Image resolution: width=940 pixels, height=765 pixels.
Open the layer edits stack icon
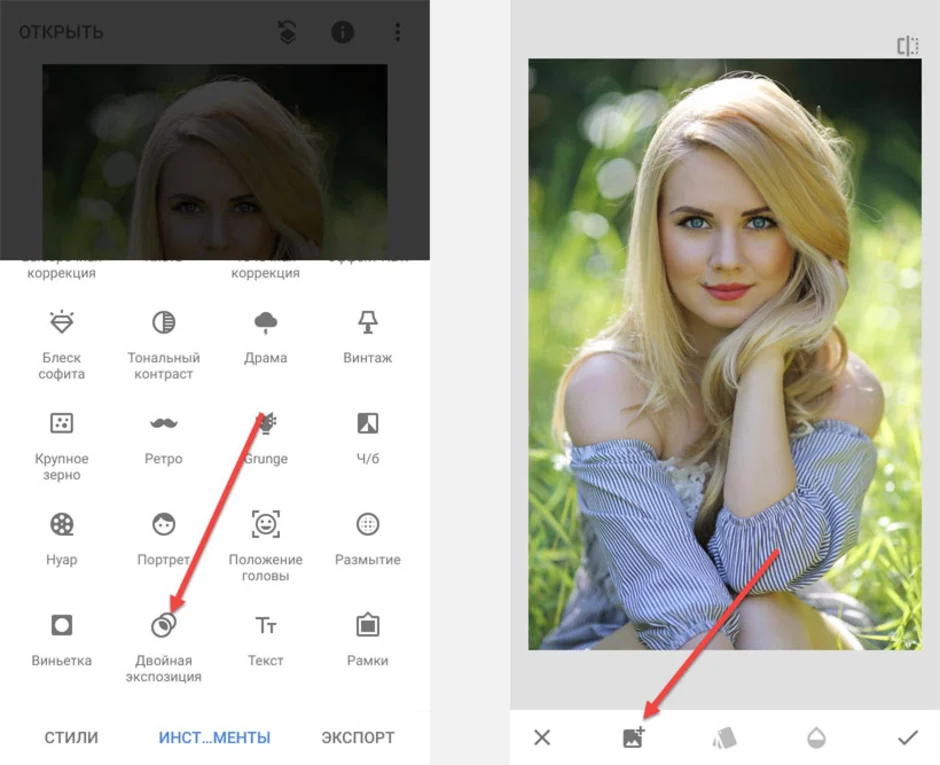(x=288, y=32)
